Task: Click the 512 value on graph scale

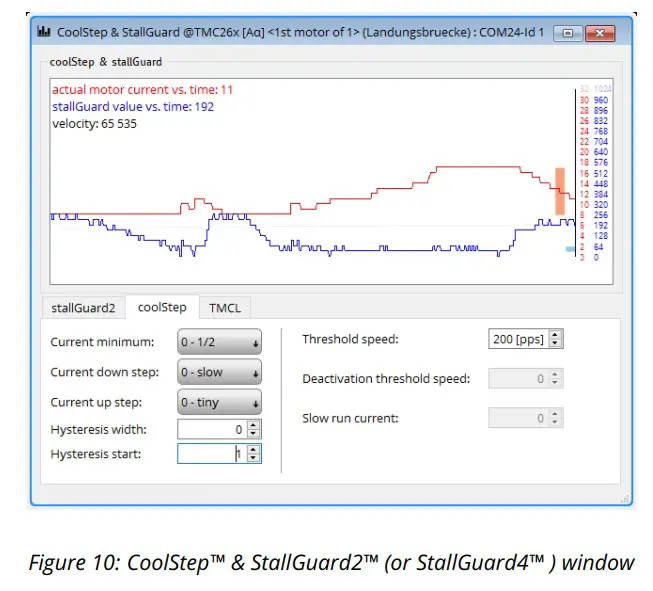Action: click(x=601, y=173)
